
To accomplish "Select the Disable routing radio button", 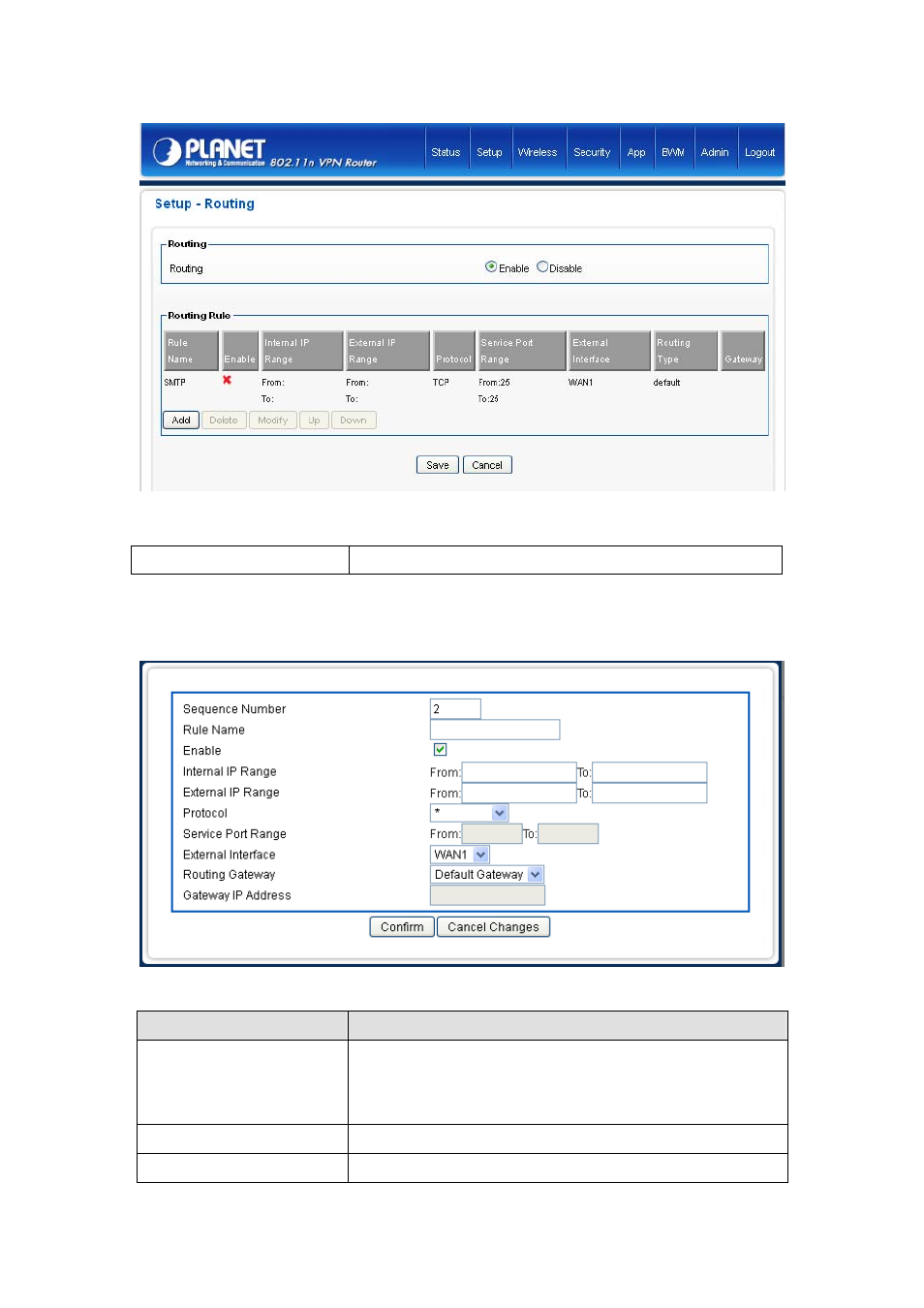I will [542, 267].
